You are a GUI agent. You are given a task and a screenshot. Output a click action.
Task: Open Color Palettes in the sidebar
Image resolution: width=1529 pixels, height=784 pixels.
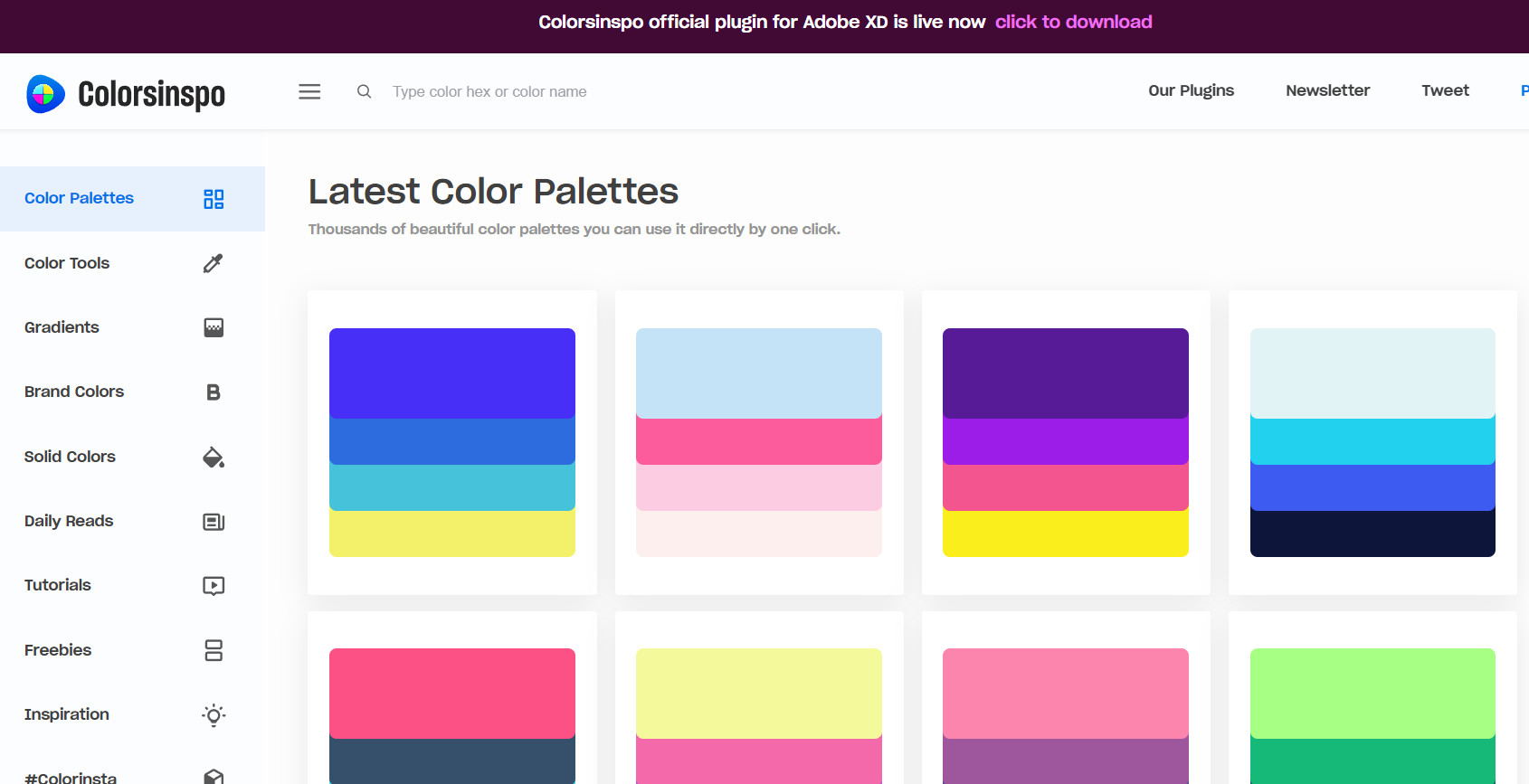tap(132, 199)
